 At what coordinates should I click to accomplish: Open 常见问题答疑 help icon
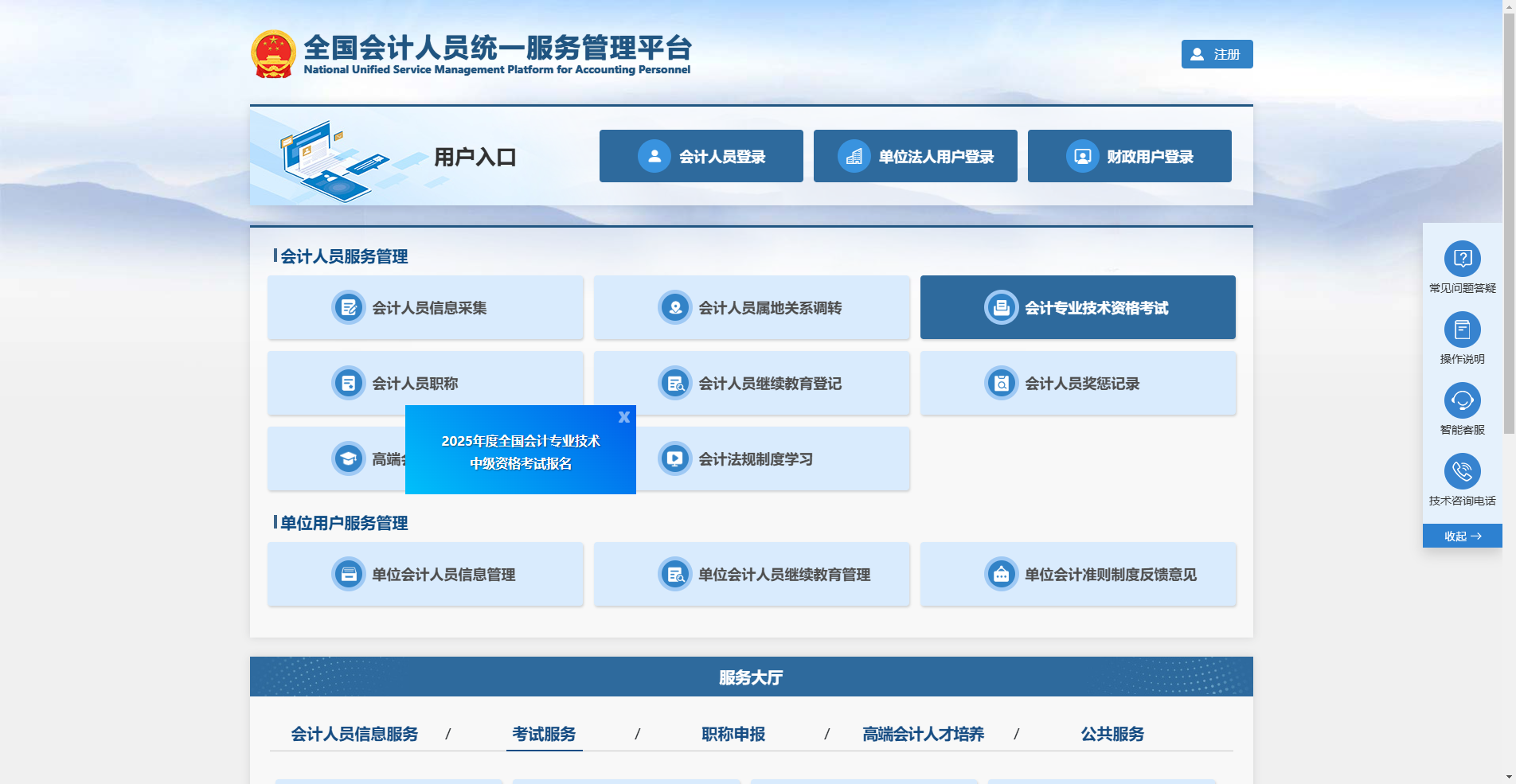(x=1462, y=259)
